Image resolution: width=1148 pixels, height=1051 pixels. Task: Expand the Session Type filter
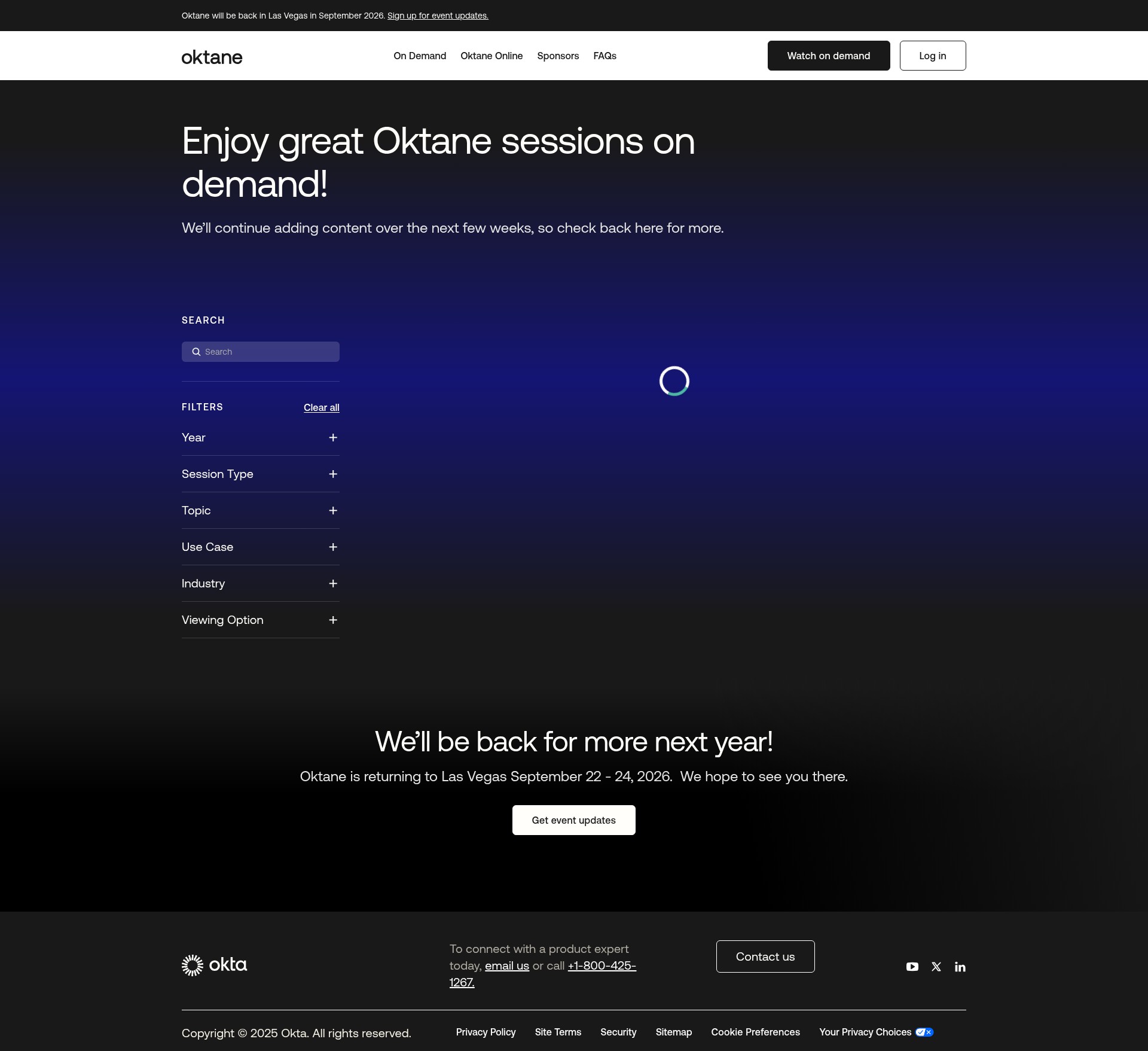[x=261, y=474]
